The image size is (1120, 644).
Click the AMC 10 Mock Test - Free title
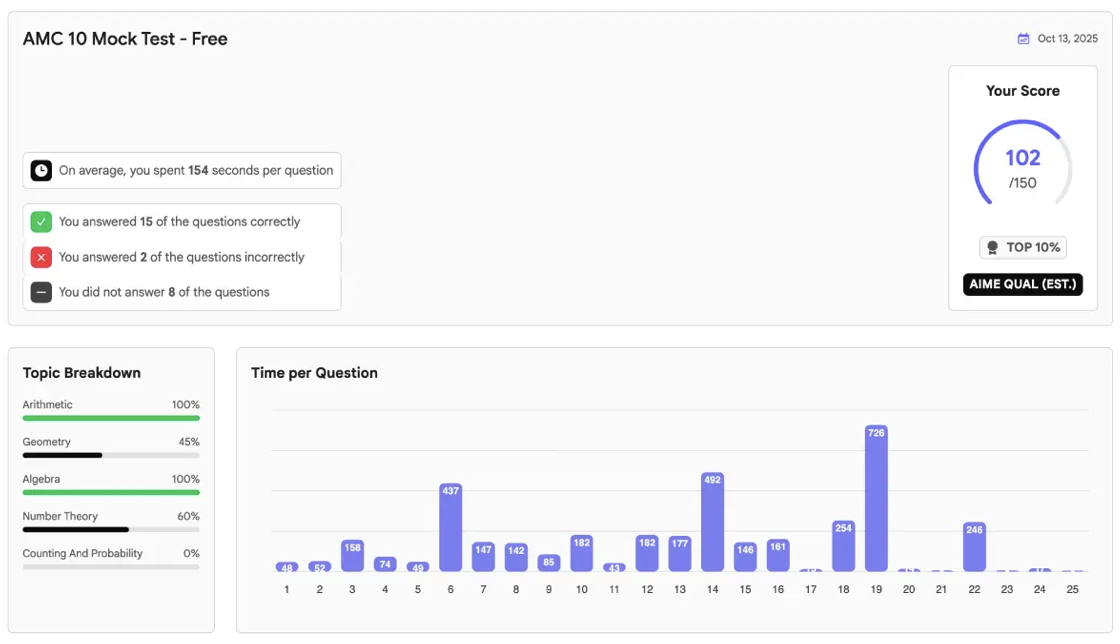coord(125,39)
